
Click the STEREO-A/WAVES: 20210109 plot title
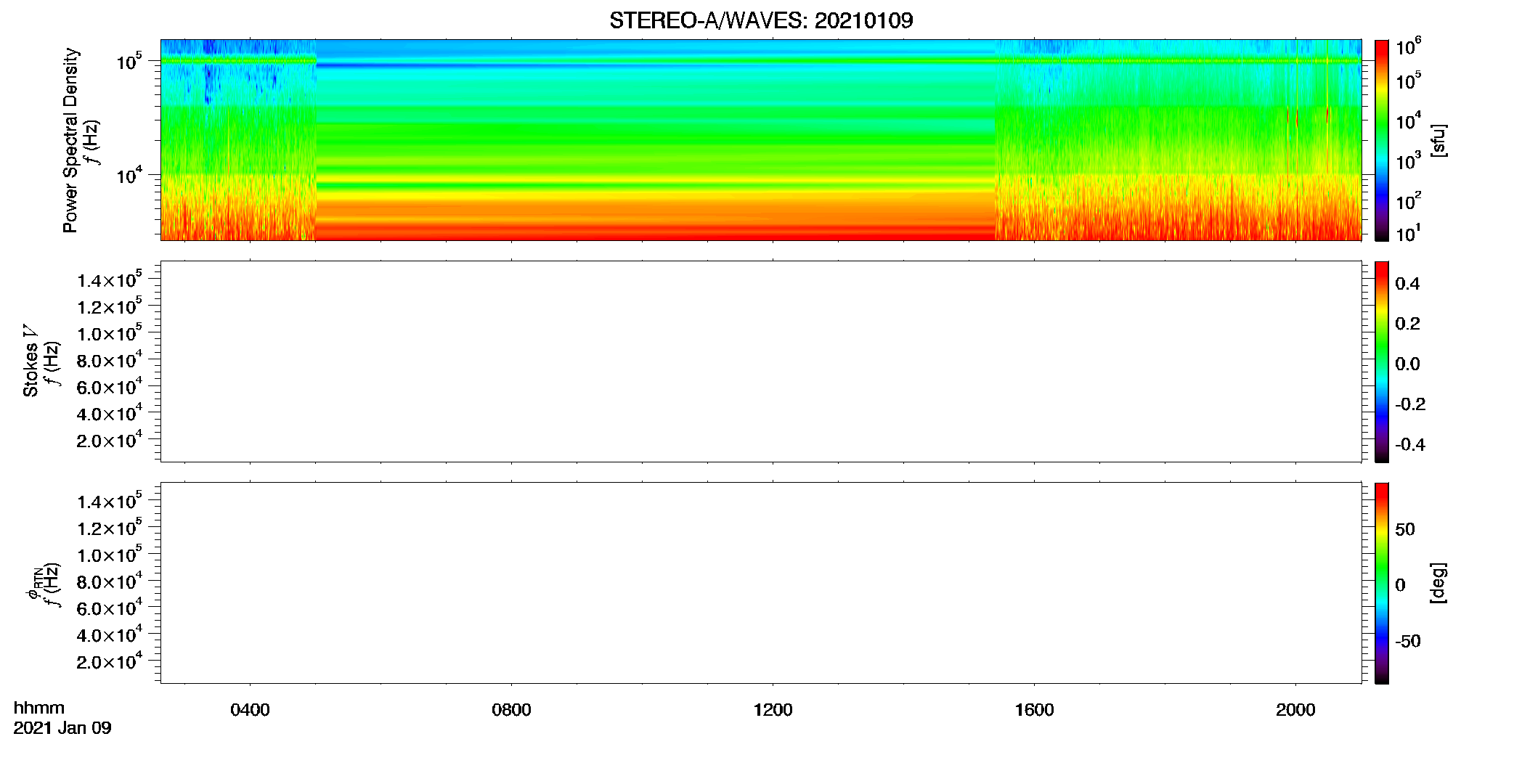click(761, 20)
